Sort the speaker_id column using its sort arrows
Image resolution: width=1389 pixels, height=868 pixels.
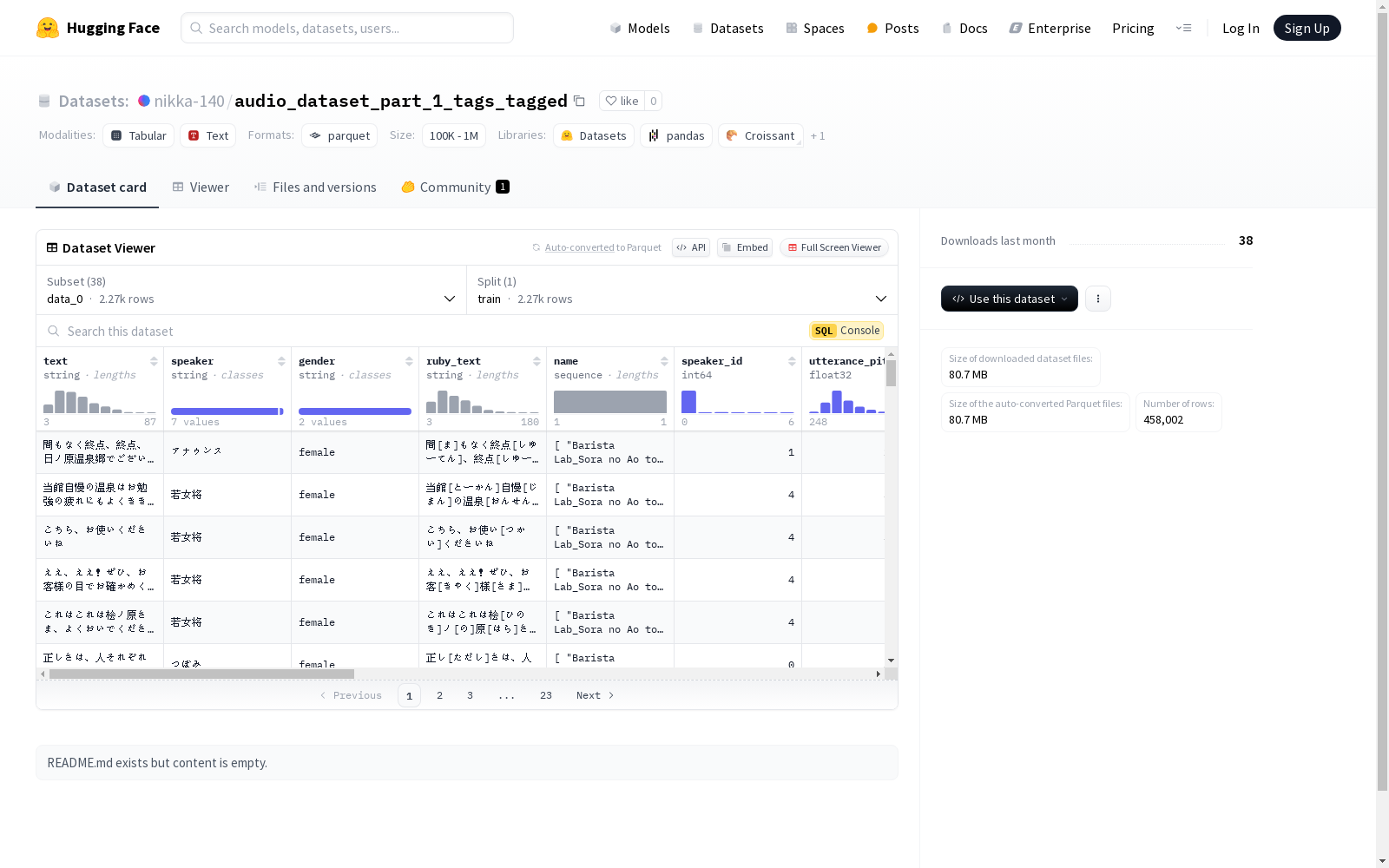(792, 361)
